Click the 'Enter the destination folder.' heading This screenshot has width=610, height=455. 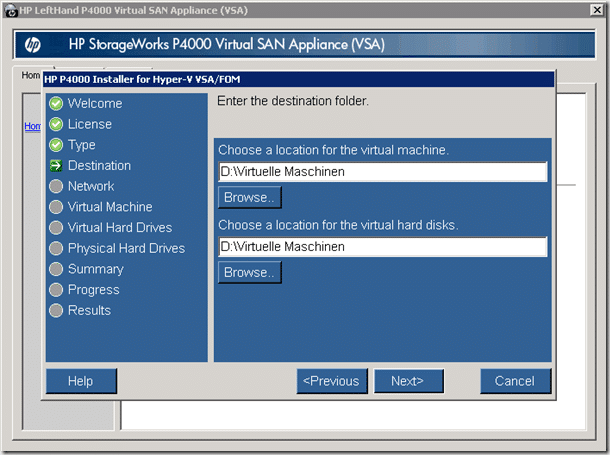(293, 101)
